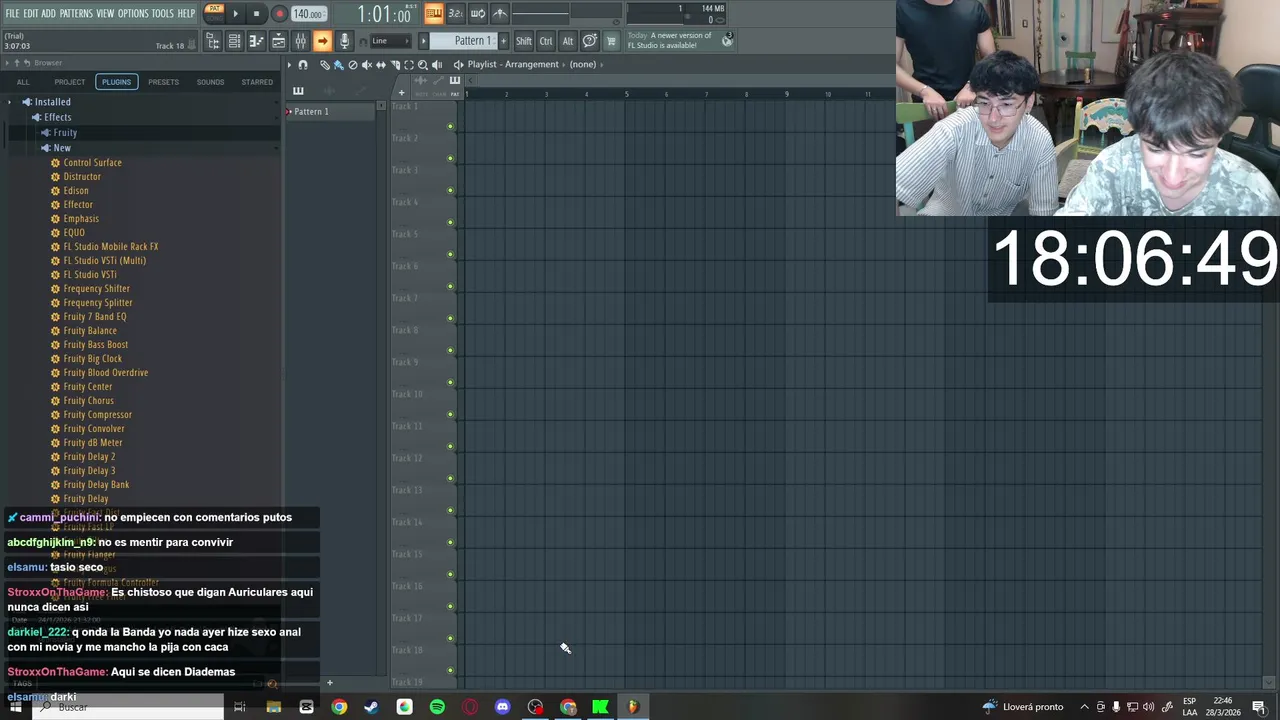Click the metronome icon
1280x720 pixels.
pyautogui.click(x=500, y=13)
